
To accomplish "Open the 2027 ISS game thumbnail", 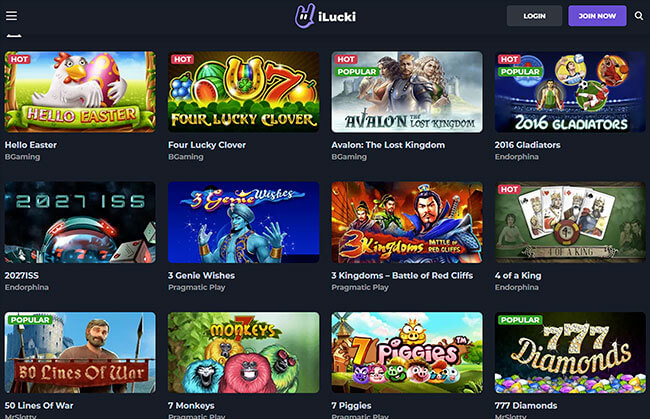I will 80,222.
